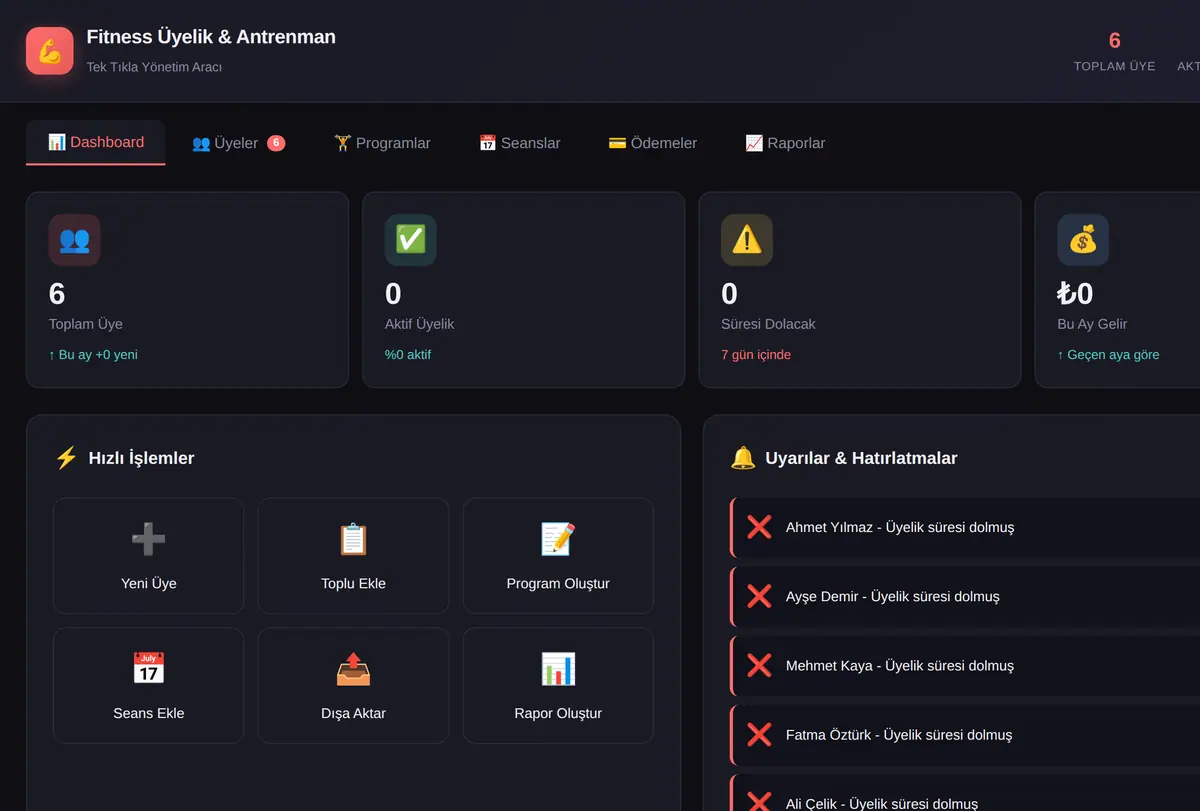Click the red X next to Ahmet Yılmaz

(759, 527)
